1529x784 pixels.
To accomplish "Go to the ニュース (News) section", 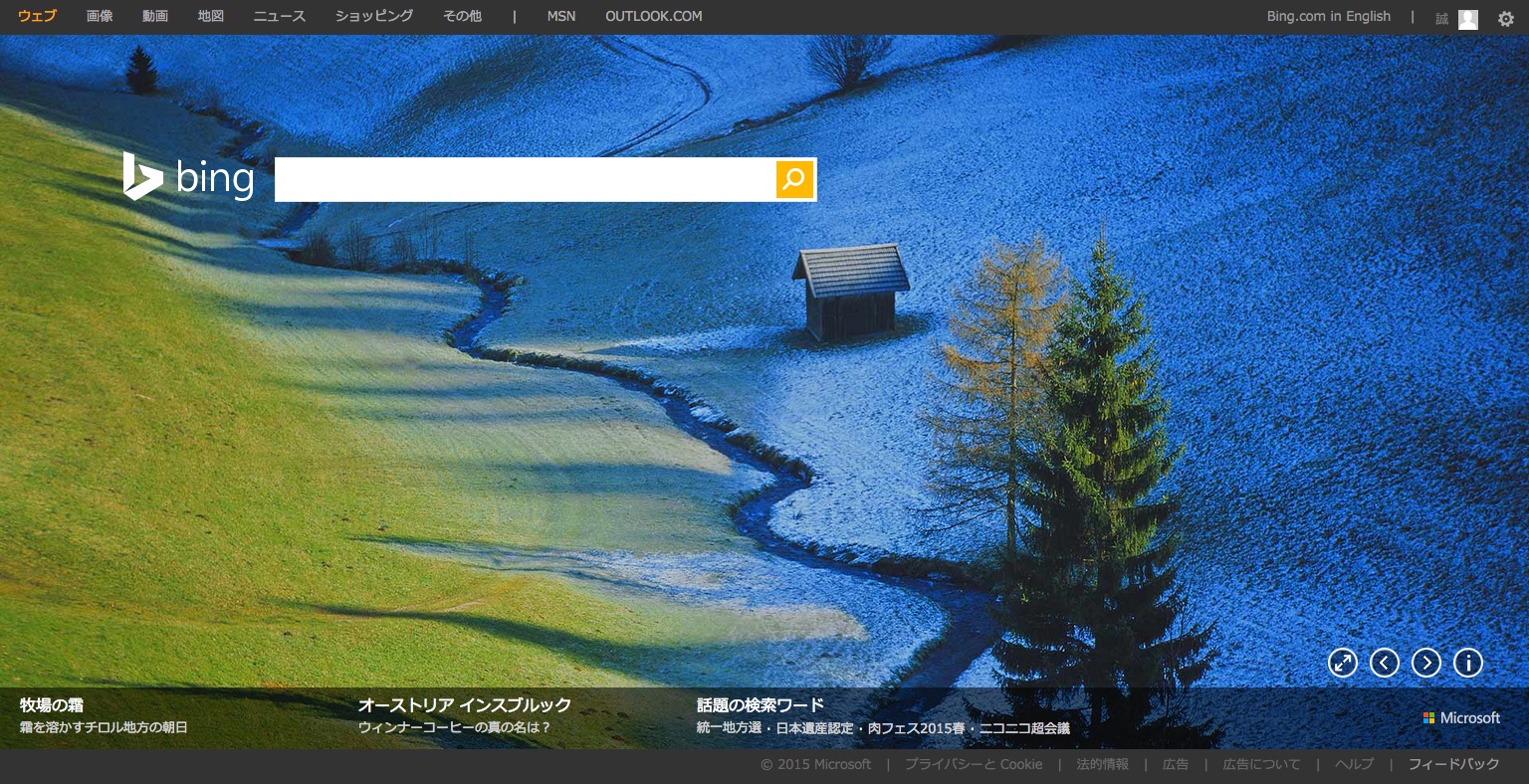I will (280, 16).
